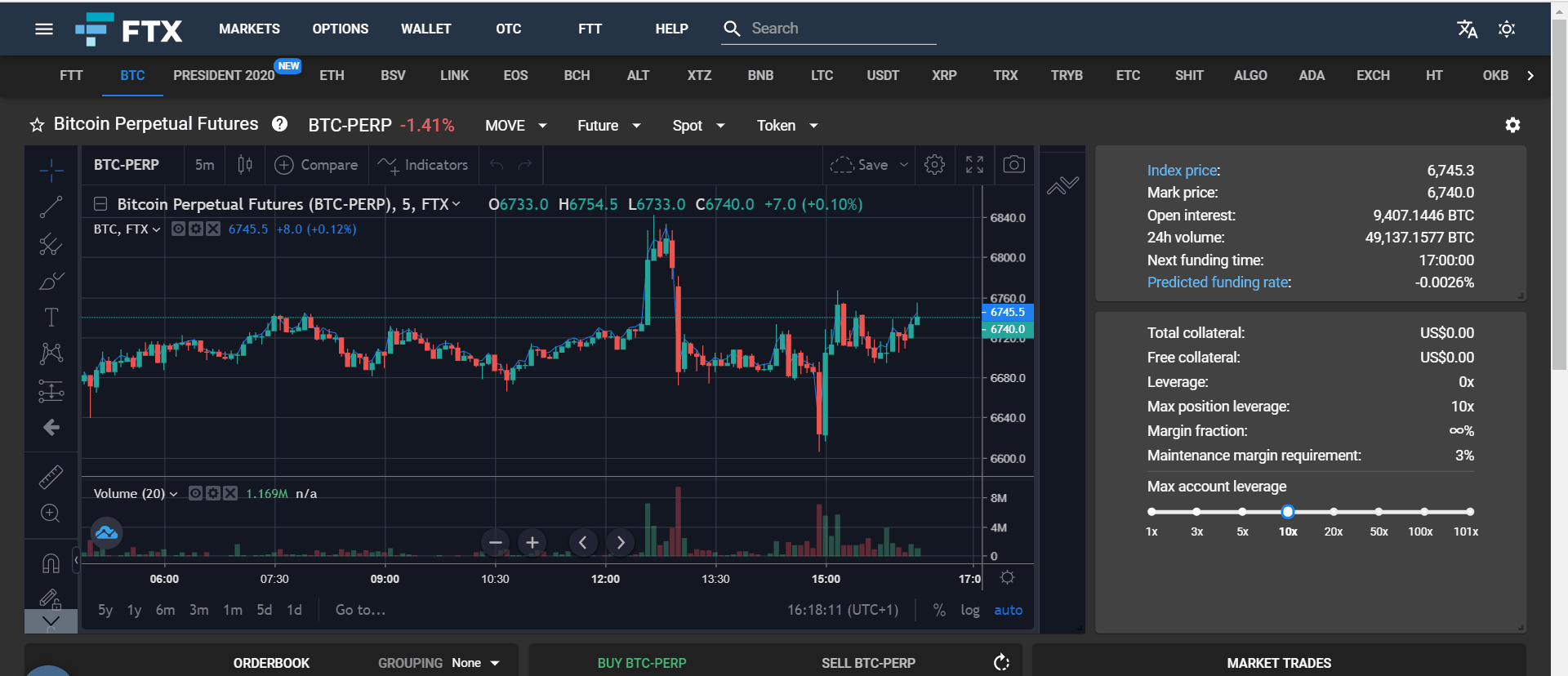1568x676 pixels.
Task: Set max account leverage to 20x
Action: [x=1333, y=512]
